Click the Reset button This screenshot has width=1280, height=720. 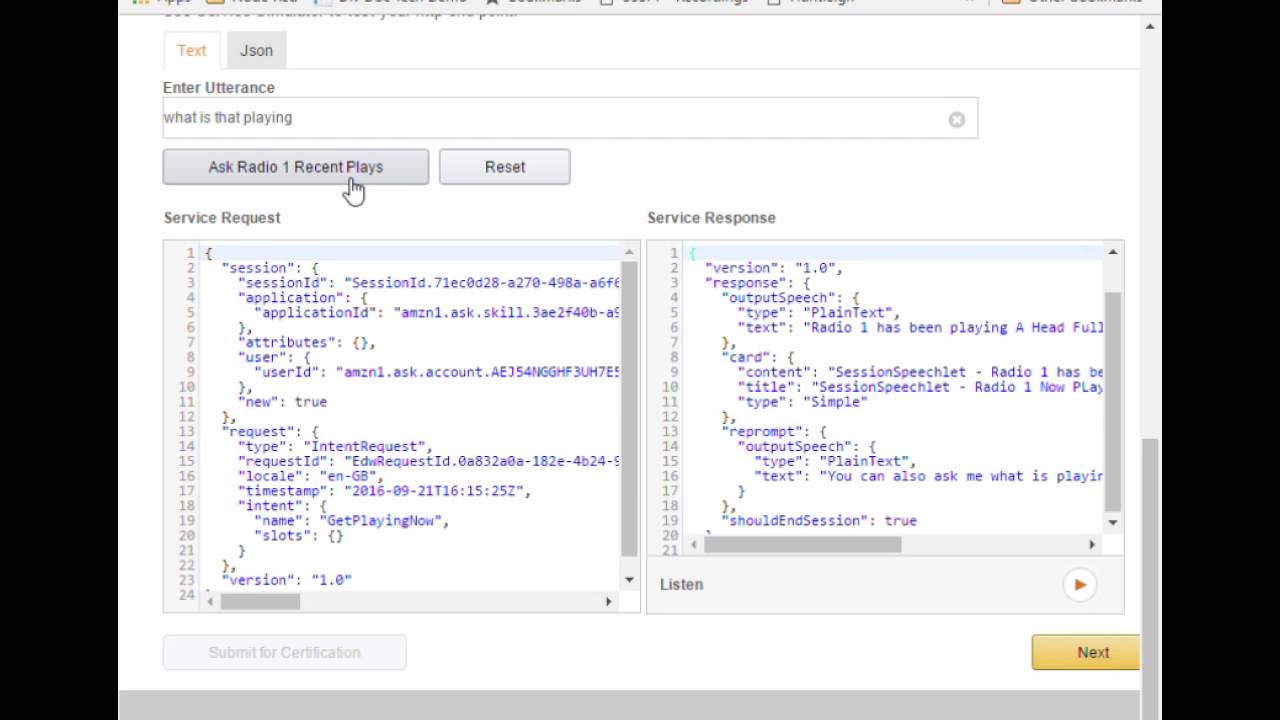[x=505, y=167]
